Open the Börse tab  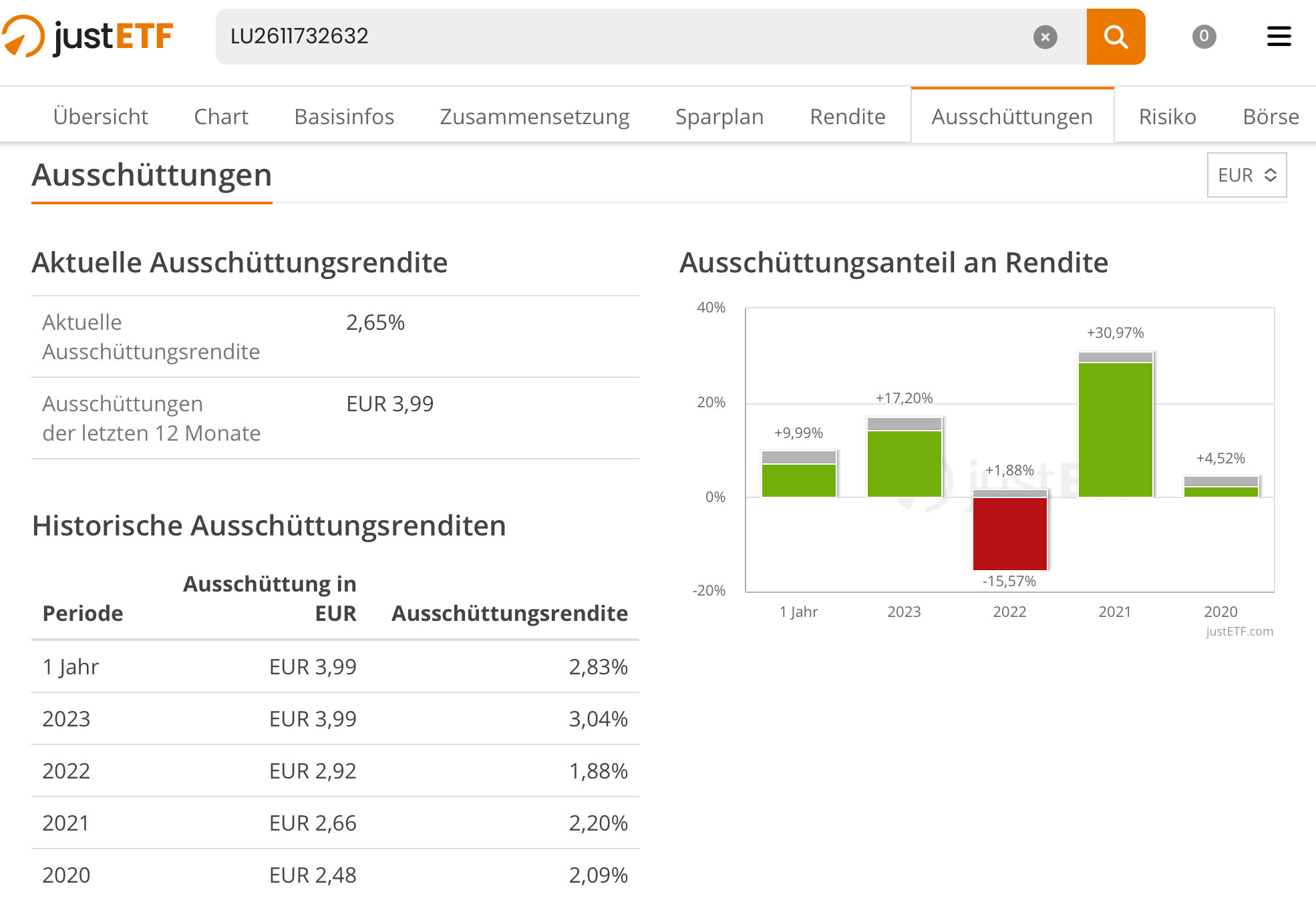click(x=1270, y=117)
